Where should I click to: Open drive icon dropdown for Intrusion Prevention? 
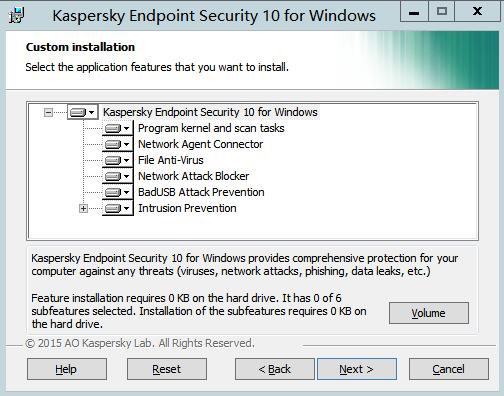(117, 208)
